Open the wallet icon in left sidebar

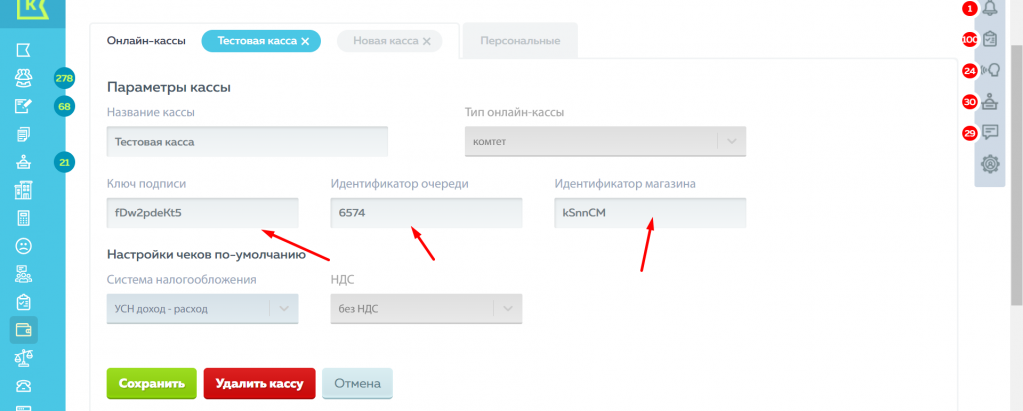coord(23,330)
